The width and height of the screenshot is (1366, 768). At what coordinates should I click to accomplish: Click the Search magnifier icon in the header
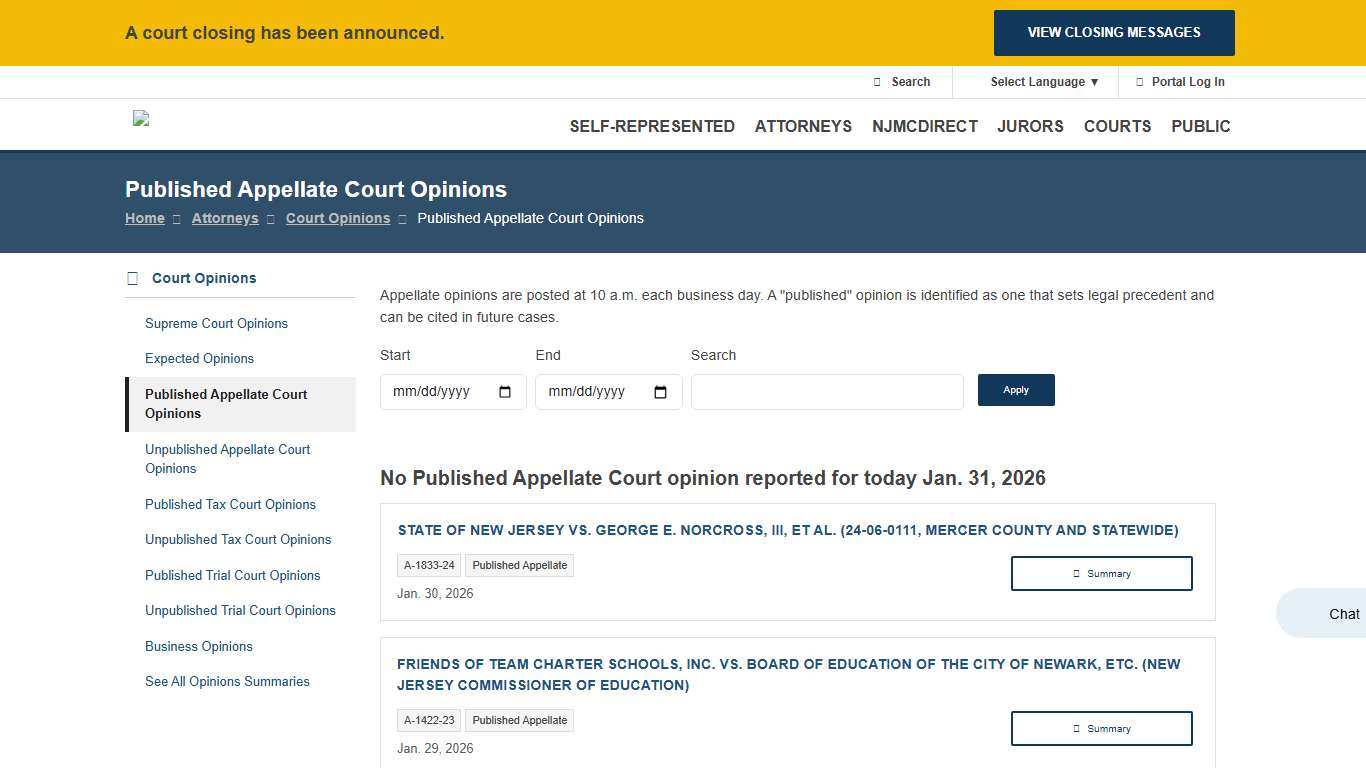[x=878, y=82]
